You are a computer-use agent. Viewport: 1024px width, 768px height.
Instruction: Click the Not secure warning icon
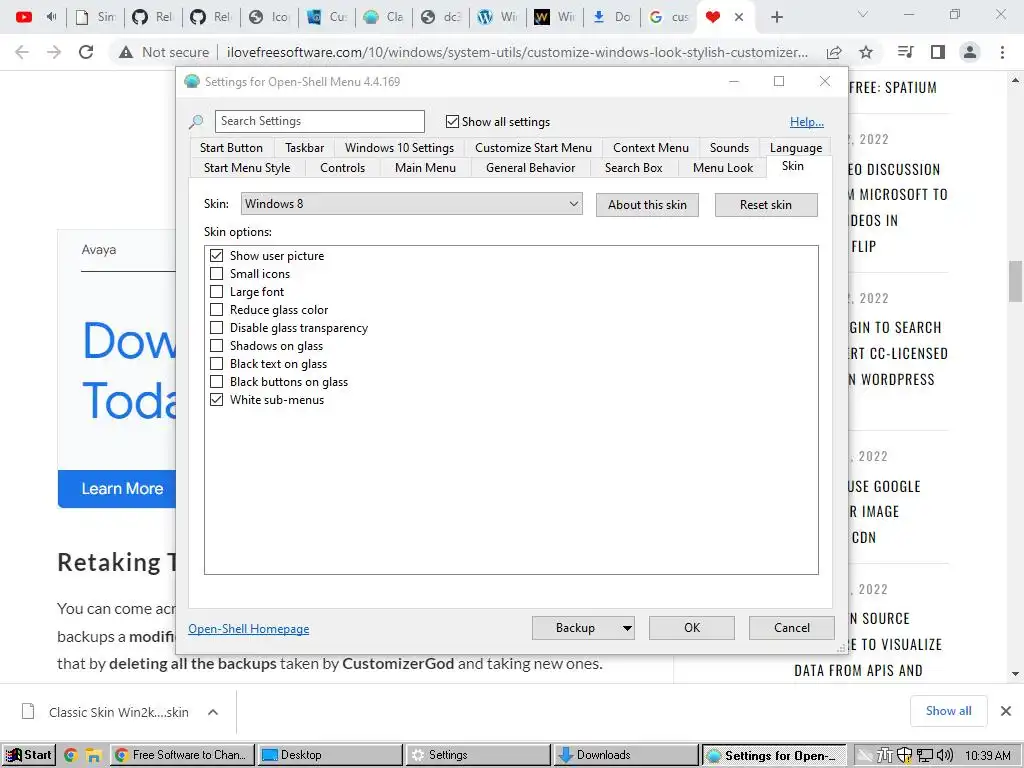[125, 52]
